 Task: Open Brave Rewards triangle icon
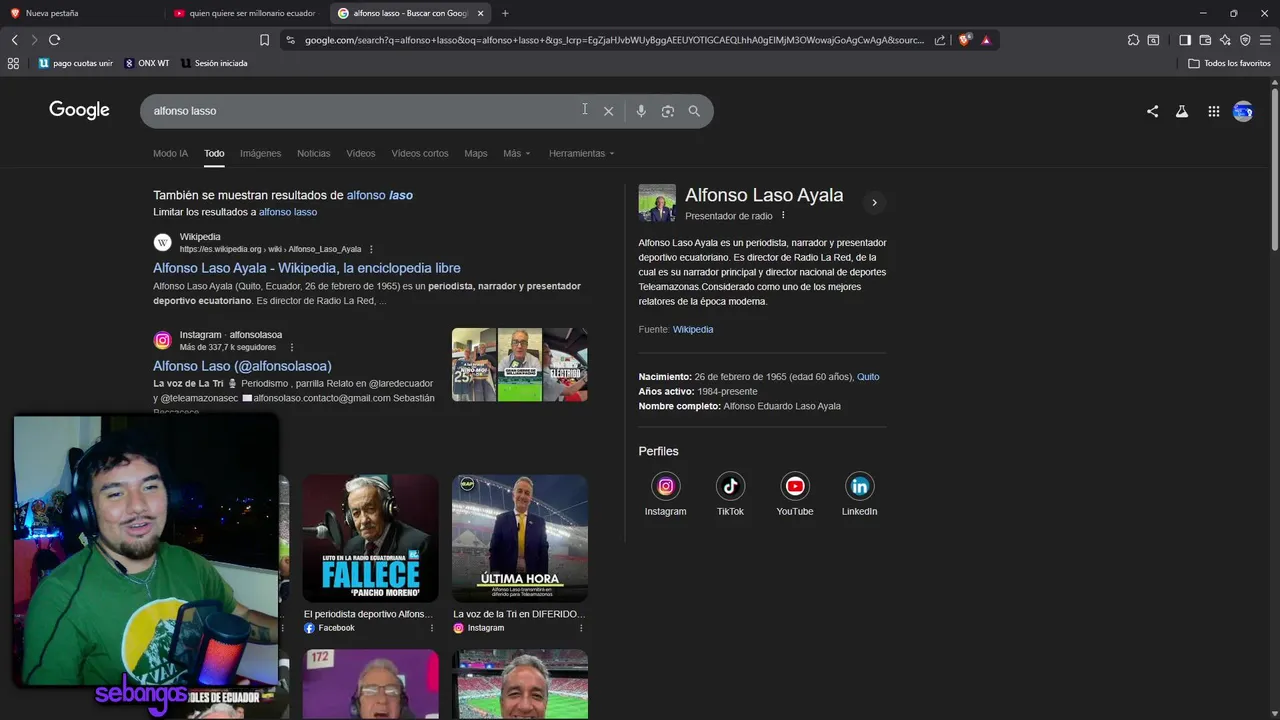[986, 40]
